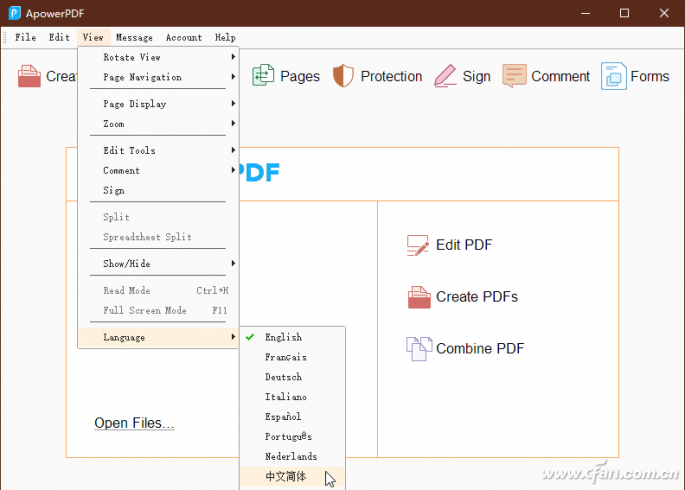
Task: Switch language to Deutsch
Action: pos(292,377)
